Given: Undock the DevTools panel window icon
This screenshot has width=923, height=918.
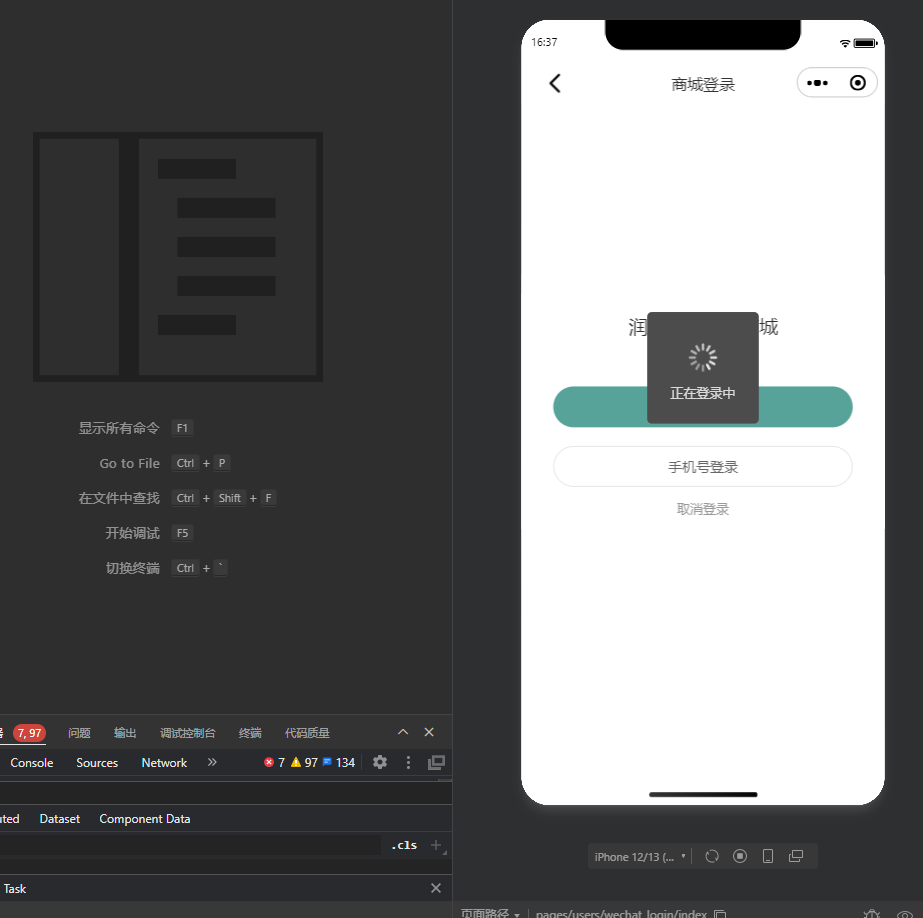Looking at the screenshot, I should pyautogui.click(x=436, y=763).
